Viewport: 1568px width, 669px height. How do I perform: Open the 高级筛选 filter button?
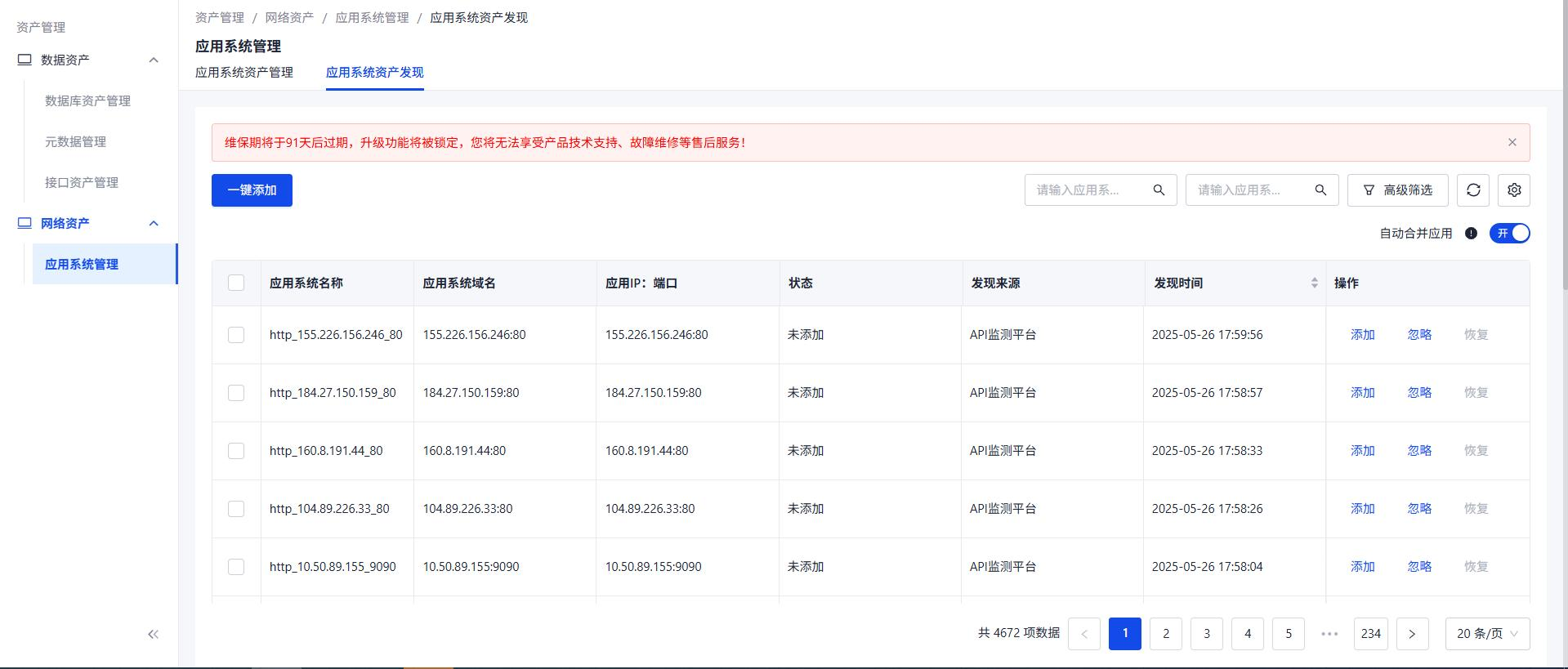1397,190
